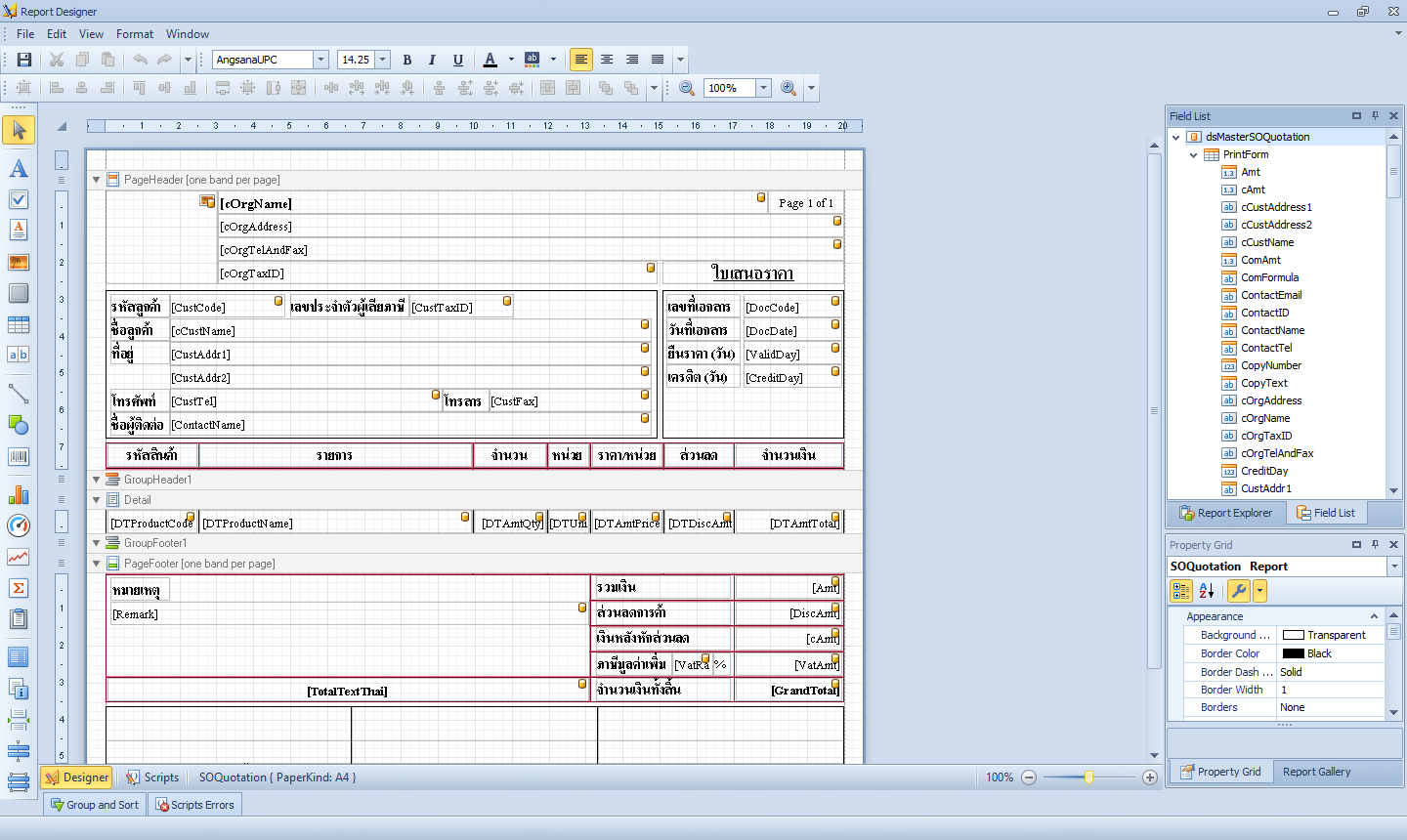Viewport: 1407px width, 840px height.
Task: Select the Shape tool in toolbox
Action: click(19, 425)
